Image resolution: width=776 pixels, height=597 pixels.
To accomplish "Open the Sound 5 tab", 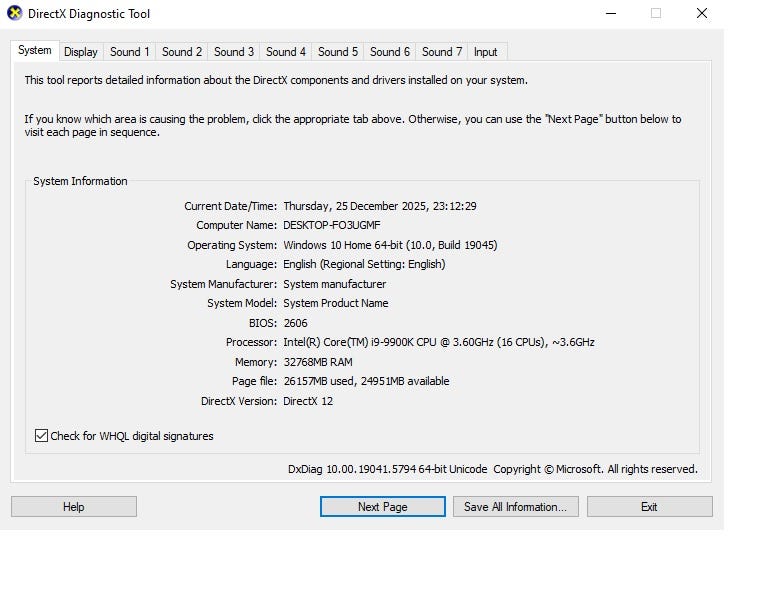I will coord(338,52).
